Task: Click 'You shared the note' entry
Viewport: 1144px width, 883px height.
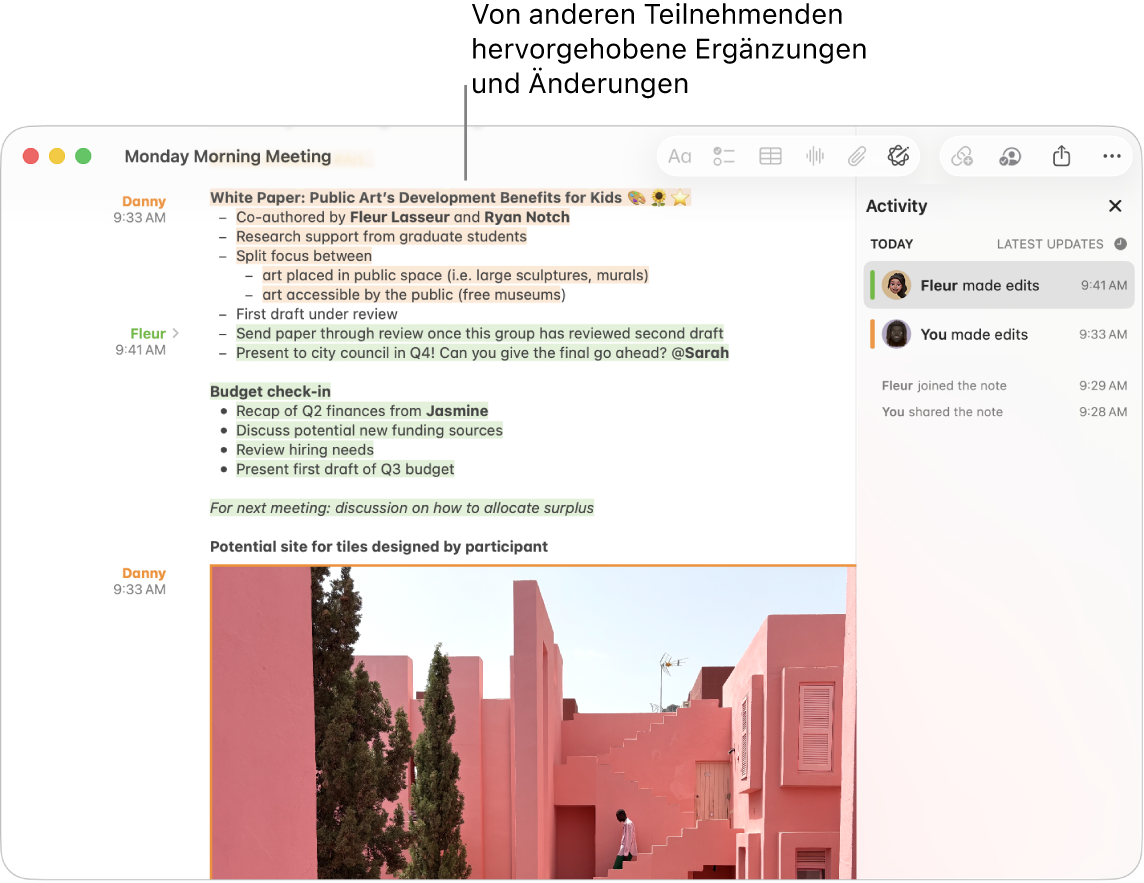Action: point(942,412)
